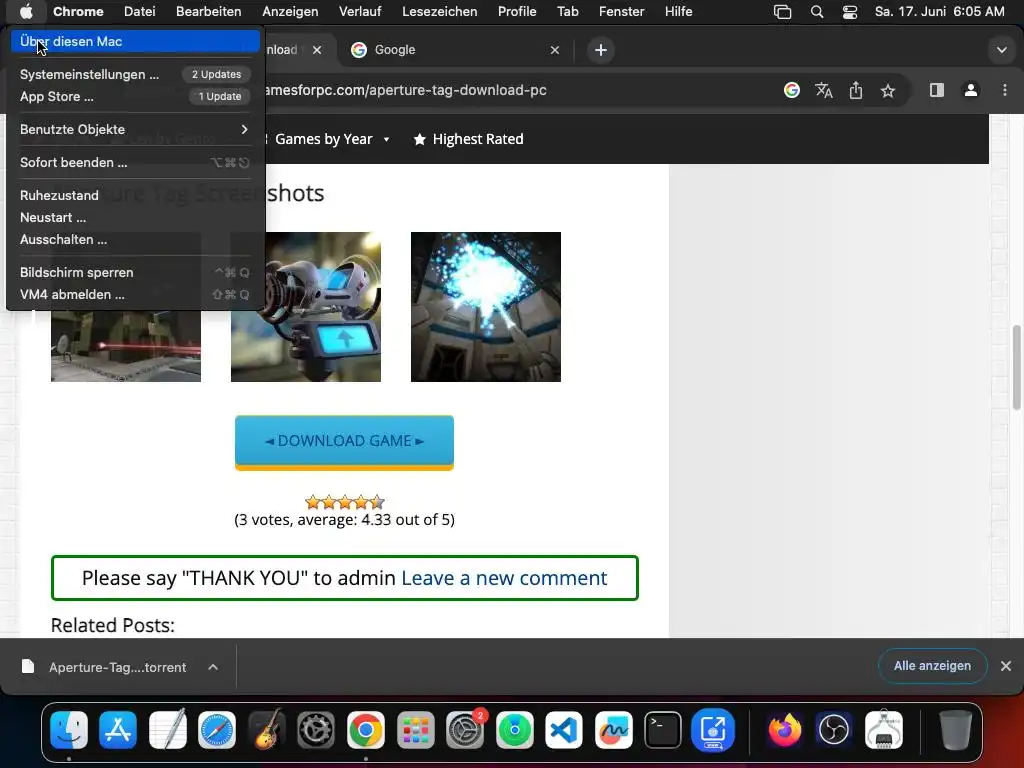Click the translate page icon
This screenshot has height=768, width=1024.
click(824, 90)
